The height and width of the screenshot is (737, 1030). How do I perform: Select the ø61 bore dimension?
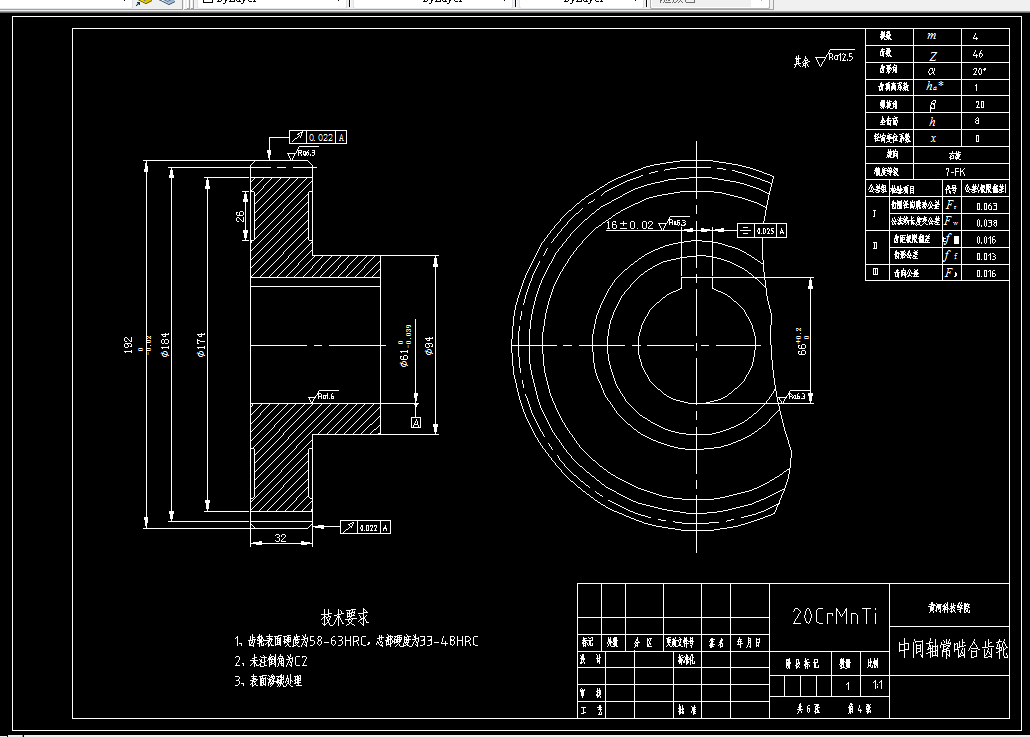405,346
